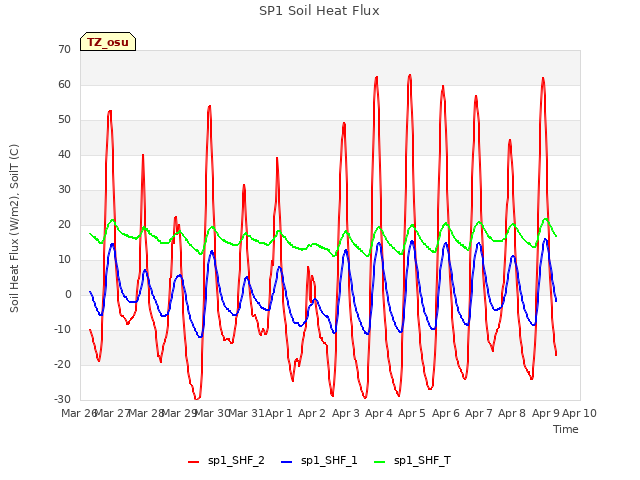
Task: Click the 50 y-axis tick label
Action: tap(64, 120)
